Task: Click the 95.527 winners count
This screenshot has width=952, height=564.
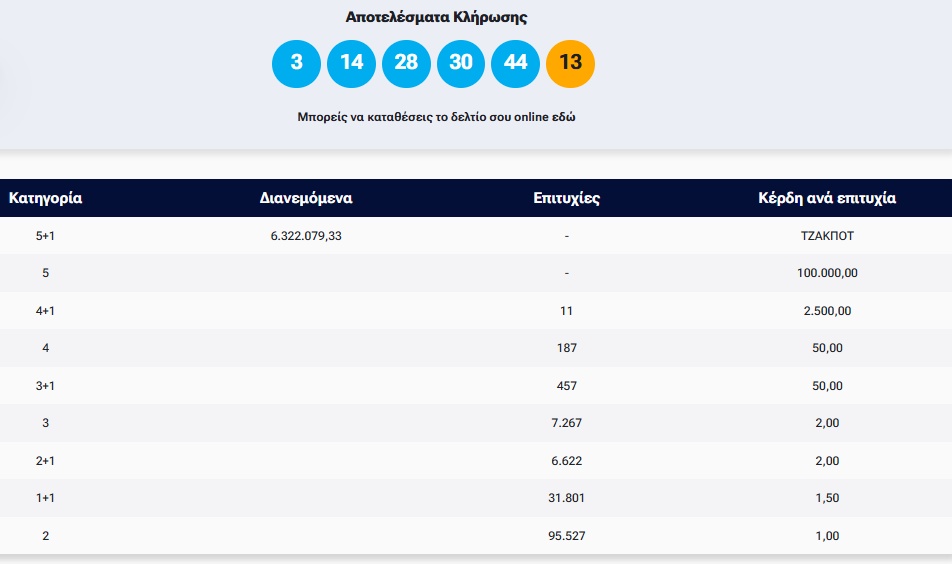Action: pos(567,536)
